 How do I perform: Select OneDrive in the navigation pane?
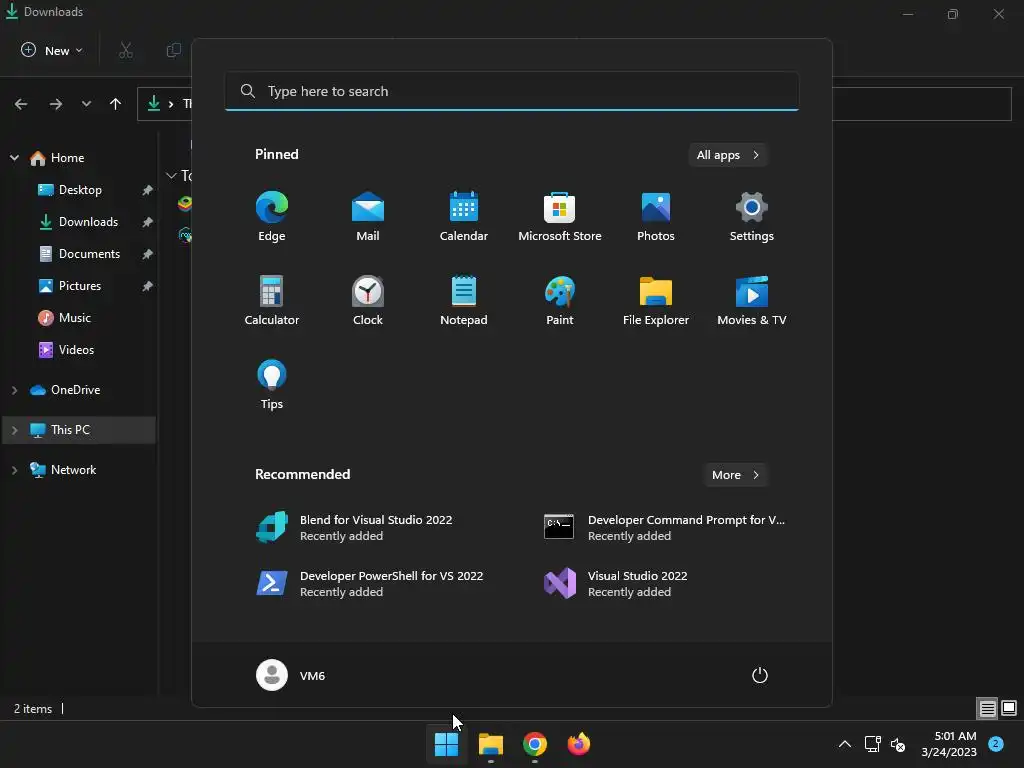[x=75, y=390]
